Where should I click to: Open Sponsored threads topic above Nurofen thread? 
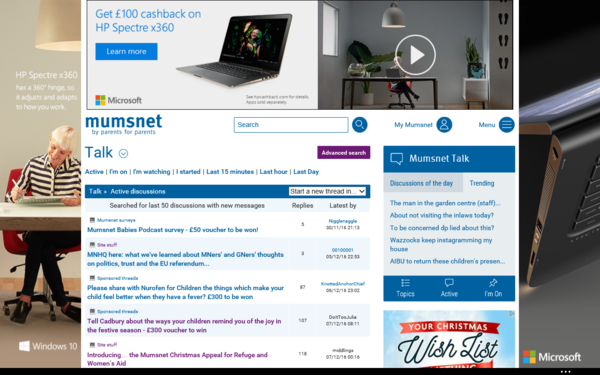(x=117, y=278)
